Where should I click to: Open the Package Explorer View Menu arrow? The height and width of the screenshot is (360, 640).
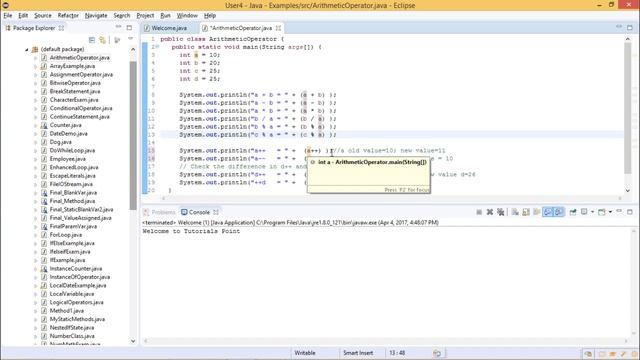pyautogui.click(x=131, y=39)
